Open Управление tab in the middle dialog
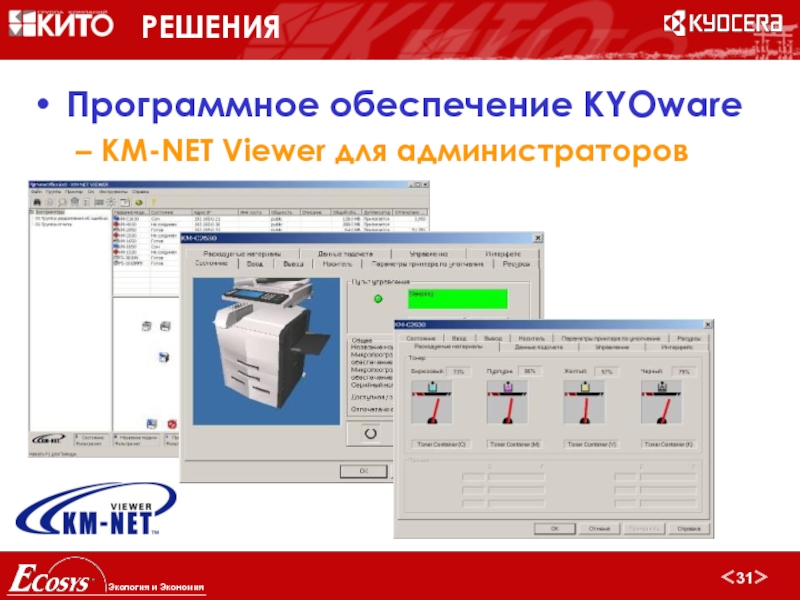 (429, 254)
